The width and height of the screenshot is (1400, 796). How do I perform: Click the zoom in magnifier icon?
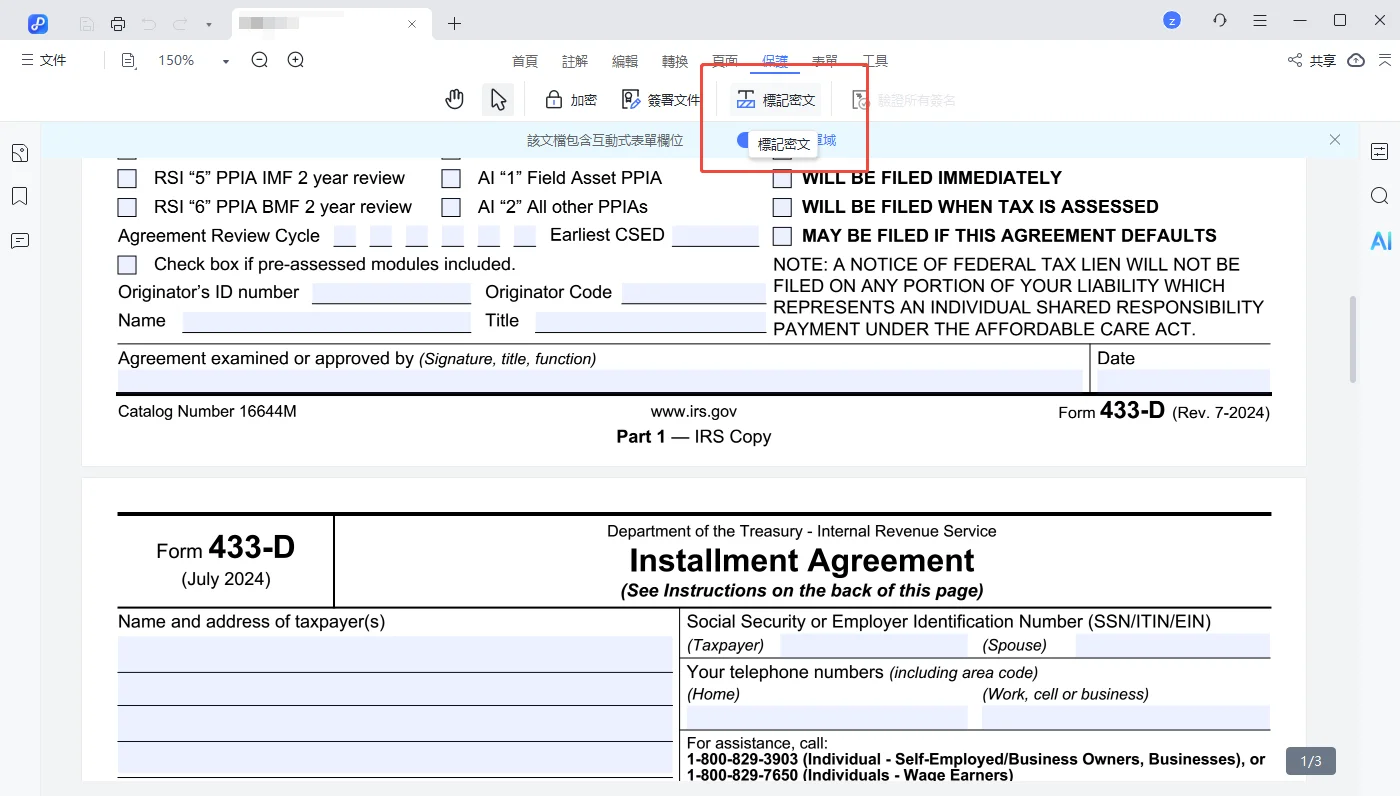coord(296,60)
